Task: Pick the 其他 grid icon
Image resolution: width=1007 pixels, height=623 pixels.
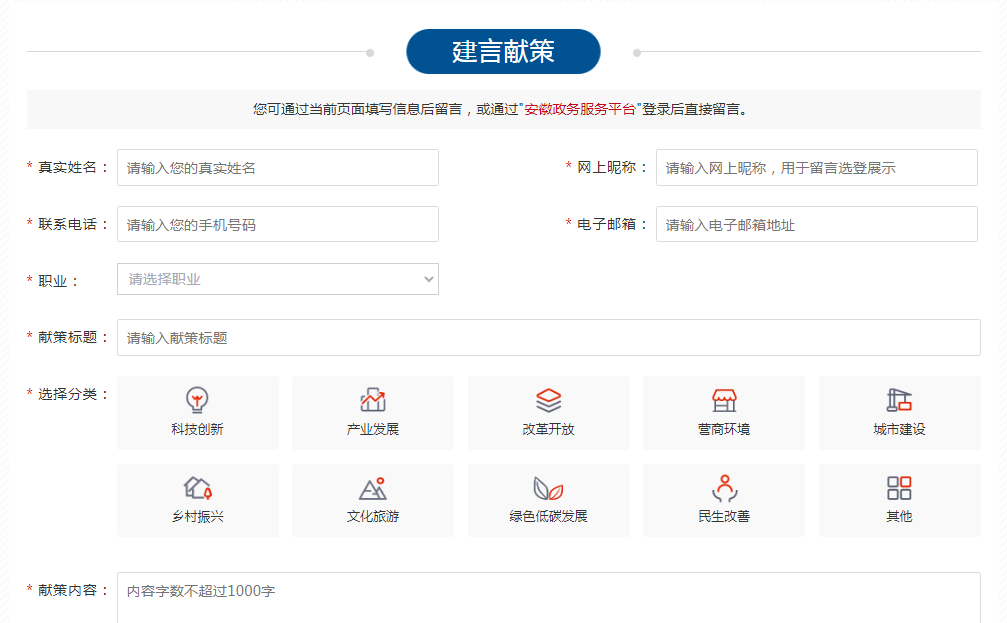Action: [x=899, y=488]
